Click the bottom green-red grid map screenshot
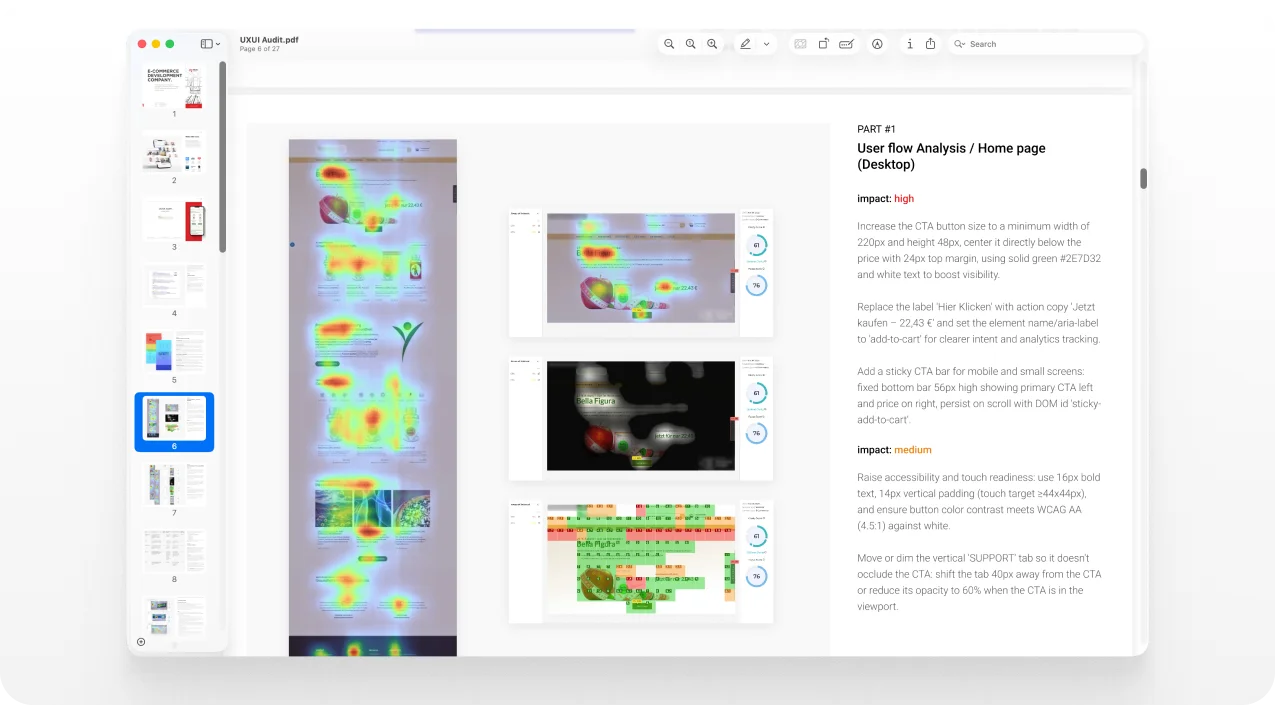Image resolution: width=1275 pixels, height=705 pixels. pos(640,559)
